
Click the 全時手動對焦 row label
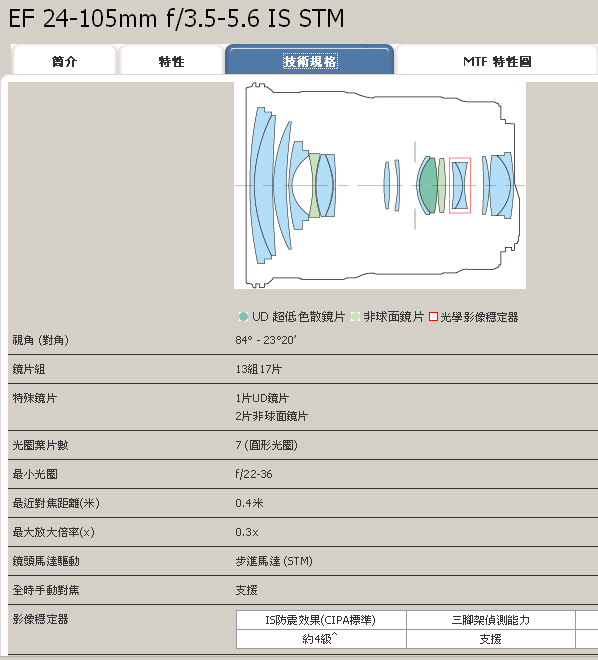click(46, 590)
